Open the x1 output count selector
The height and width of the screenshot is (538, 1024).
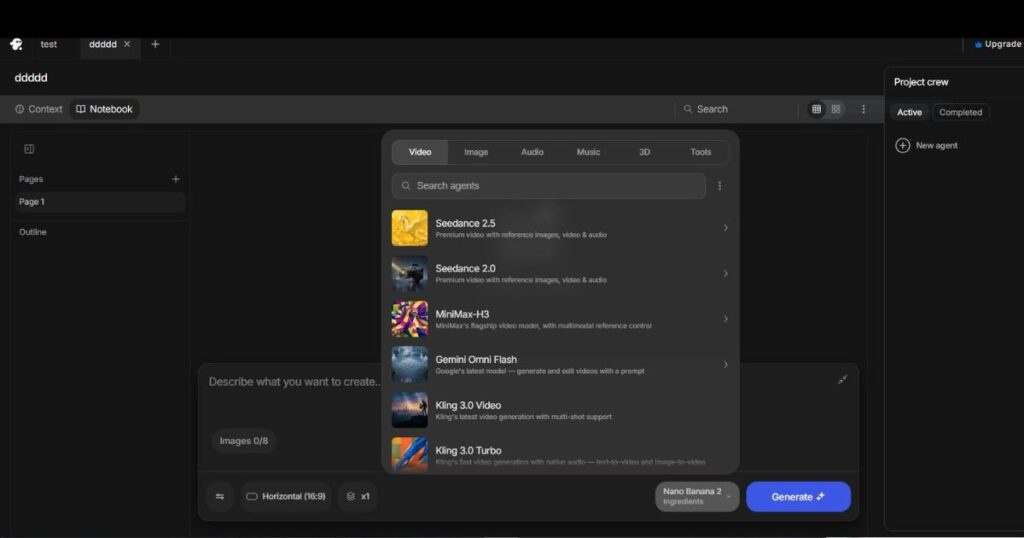[358, 496]
